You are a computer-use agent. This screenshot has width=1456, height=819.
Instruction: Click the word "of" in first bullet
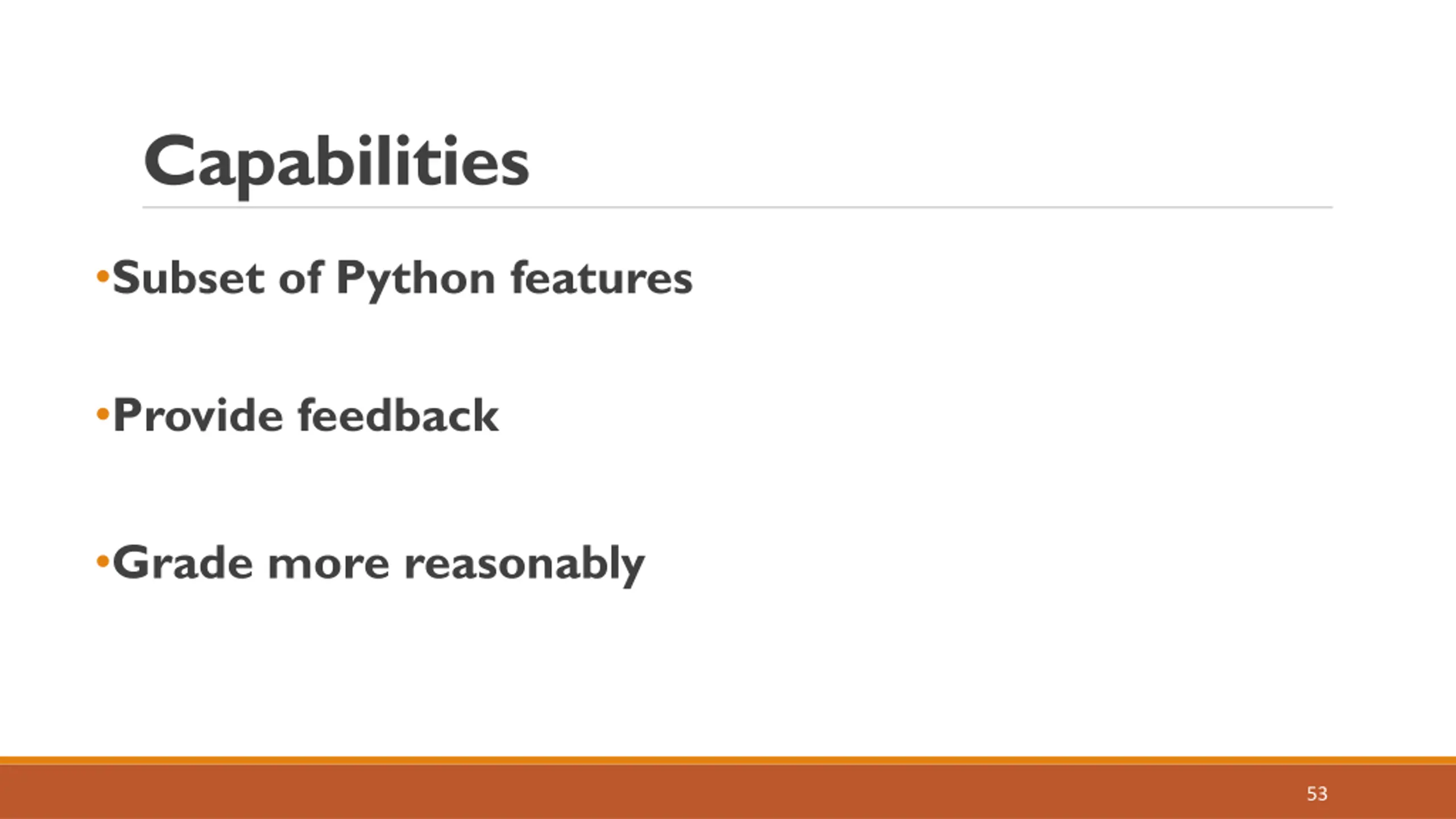[301, 278]
